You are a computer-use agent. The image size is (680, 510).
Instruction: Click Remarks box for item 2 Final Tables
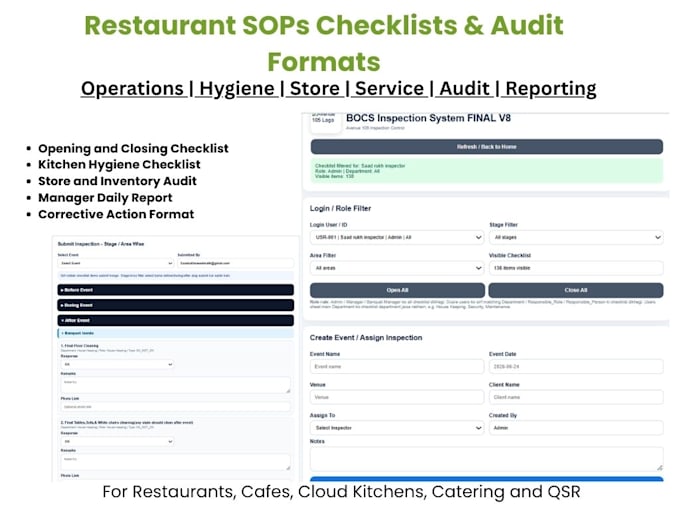click(x=176, y=462)
